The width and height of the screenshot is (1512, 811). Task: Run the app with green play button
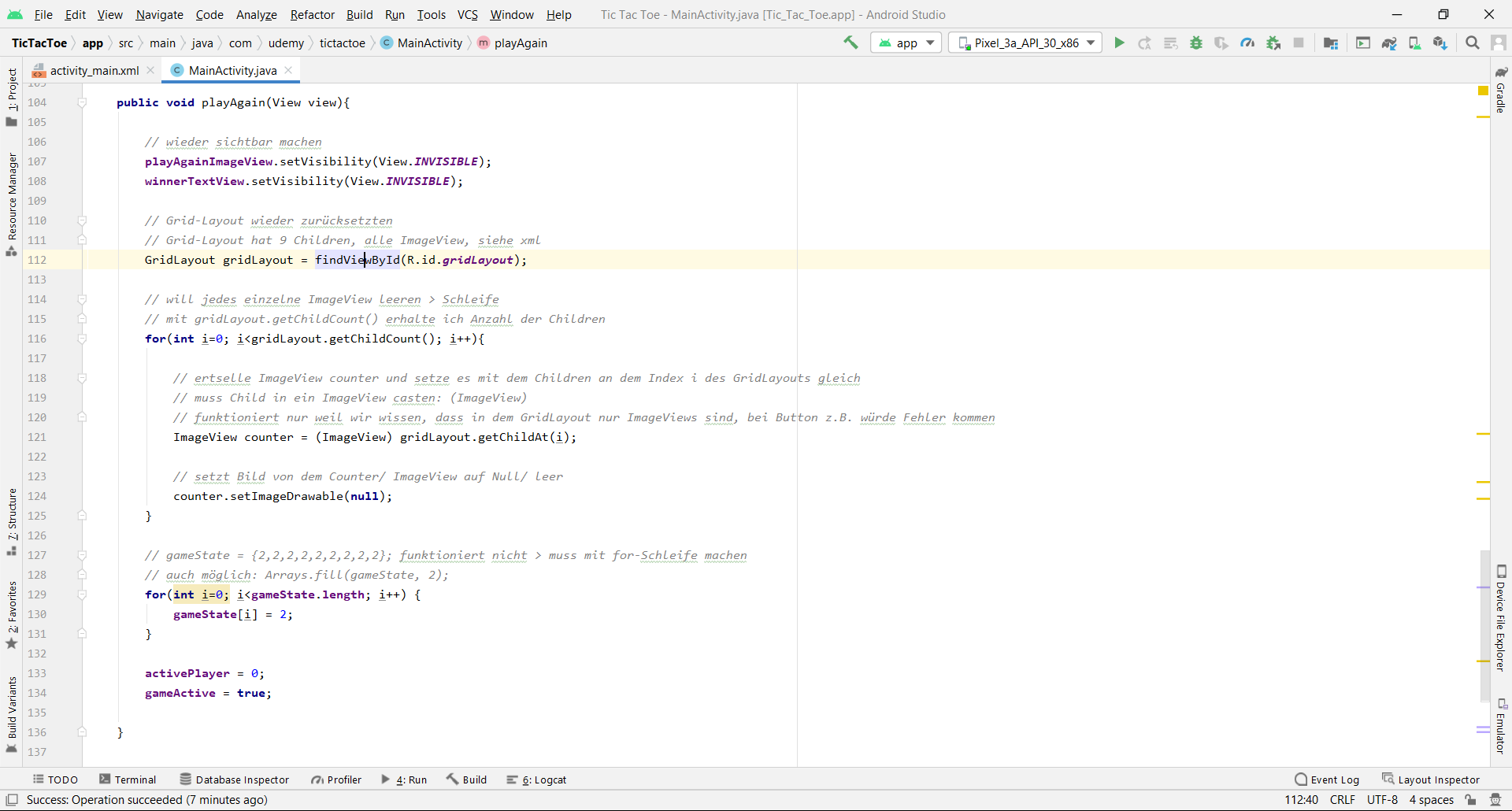1119,43
